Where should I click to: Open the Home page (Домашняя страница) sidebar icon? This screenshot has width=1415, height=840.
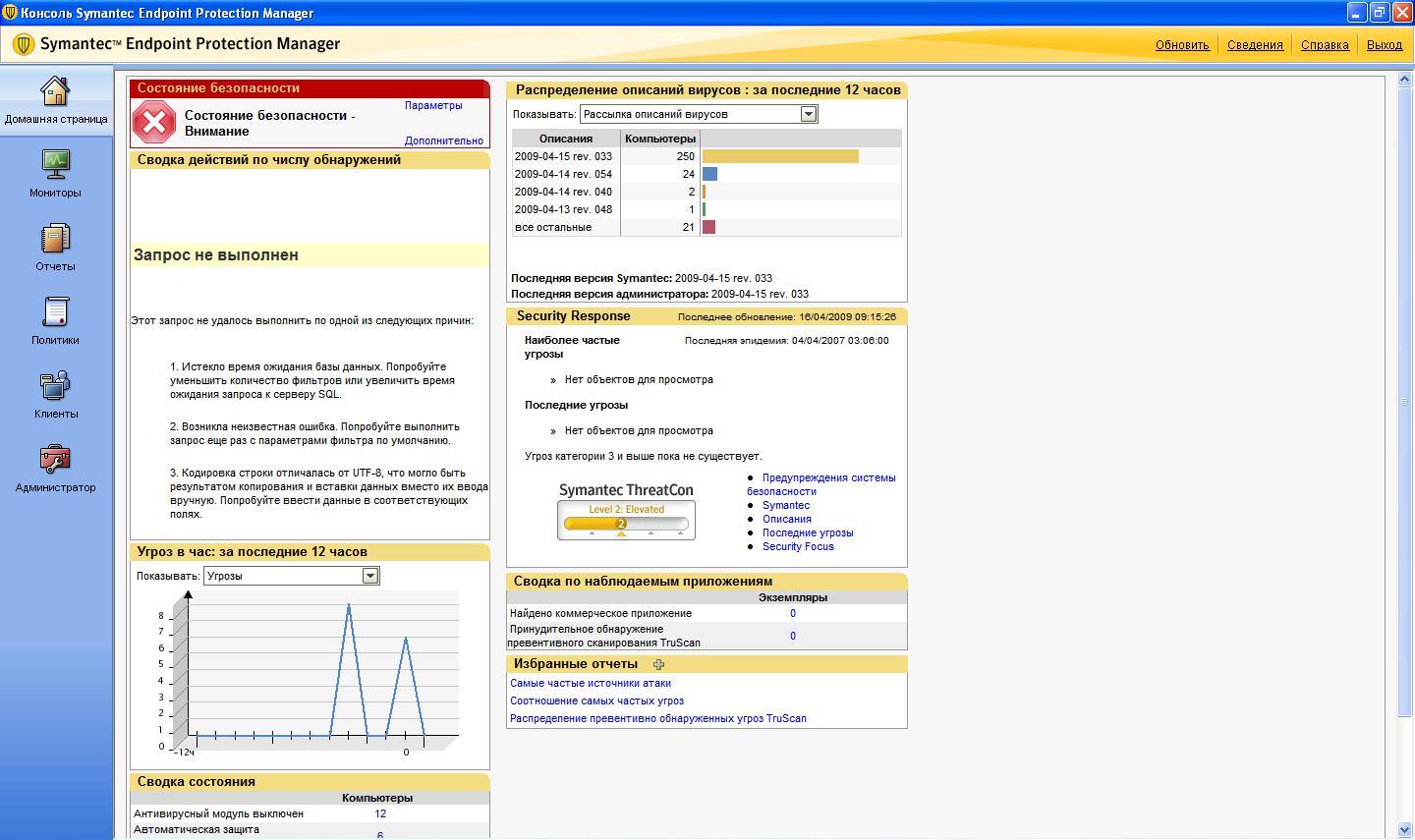click(55, 91)
